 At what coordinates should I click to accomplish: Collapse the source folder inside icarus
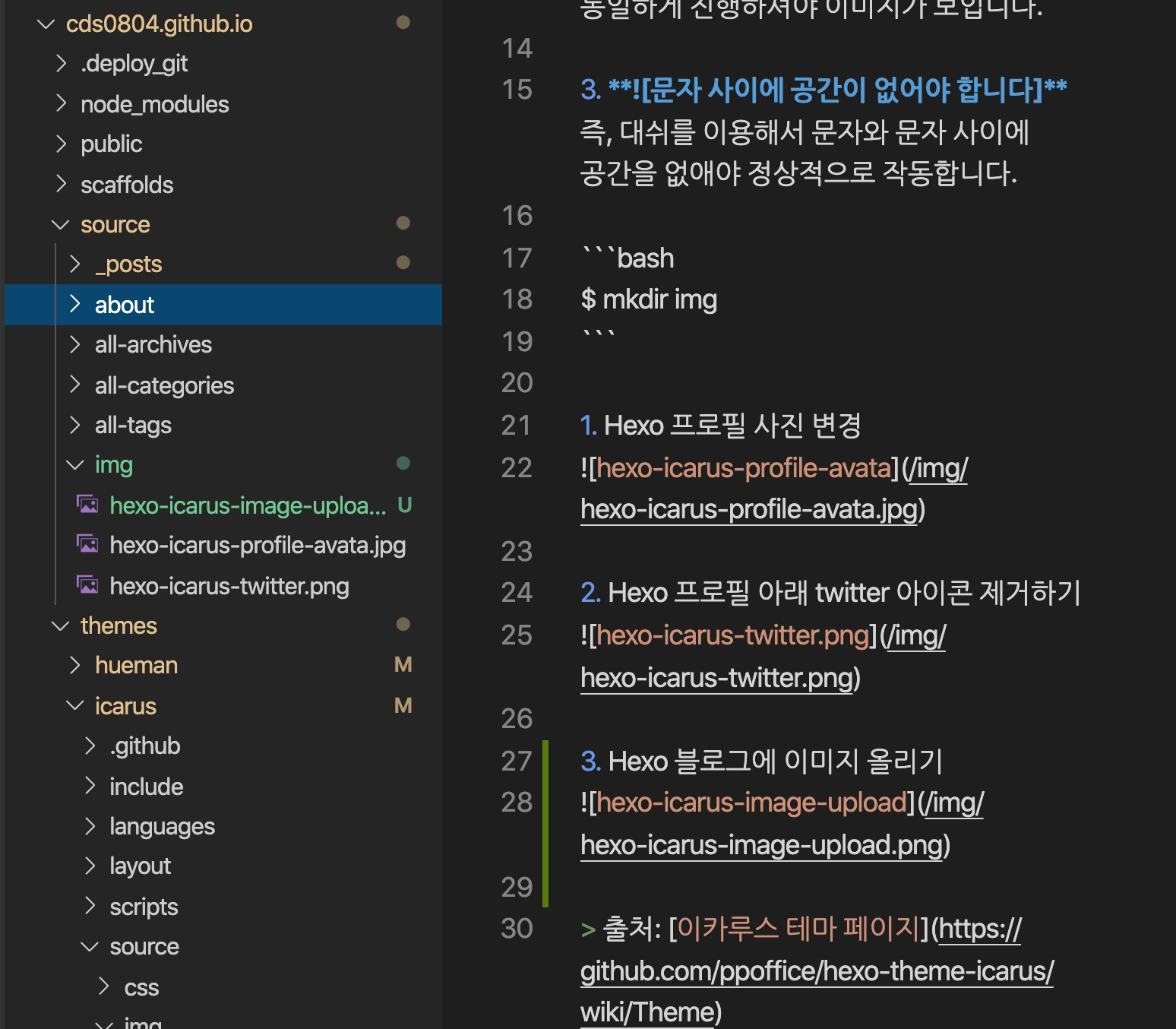point(90,947)
